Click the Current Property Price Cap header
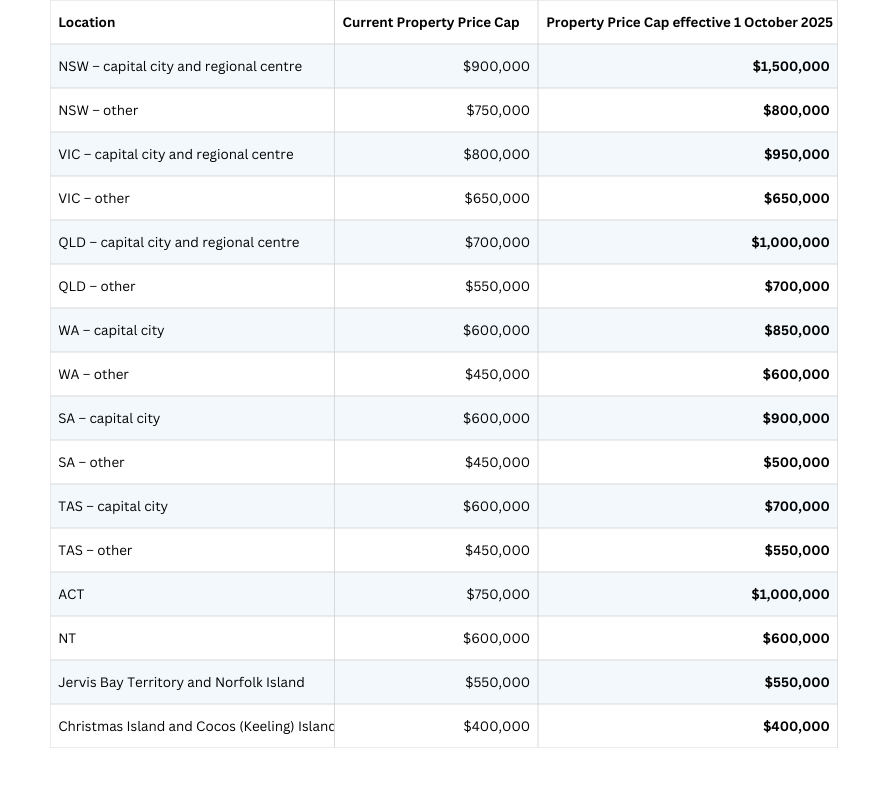 (x=431, y=22)
